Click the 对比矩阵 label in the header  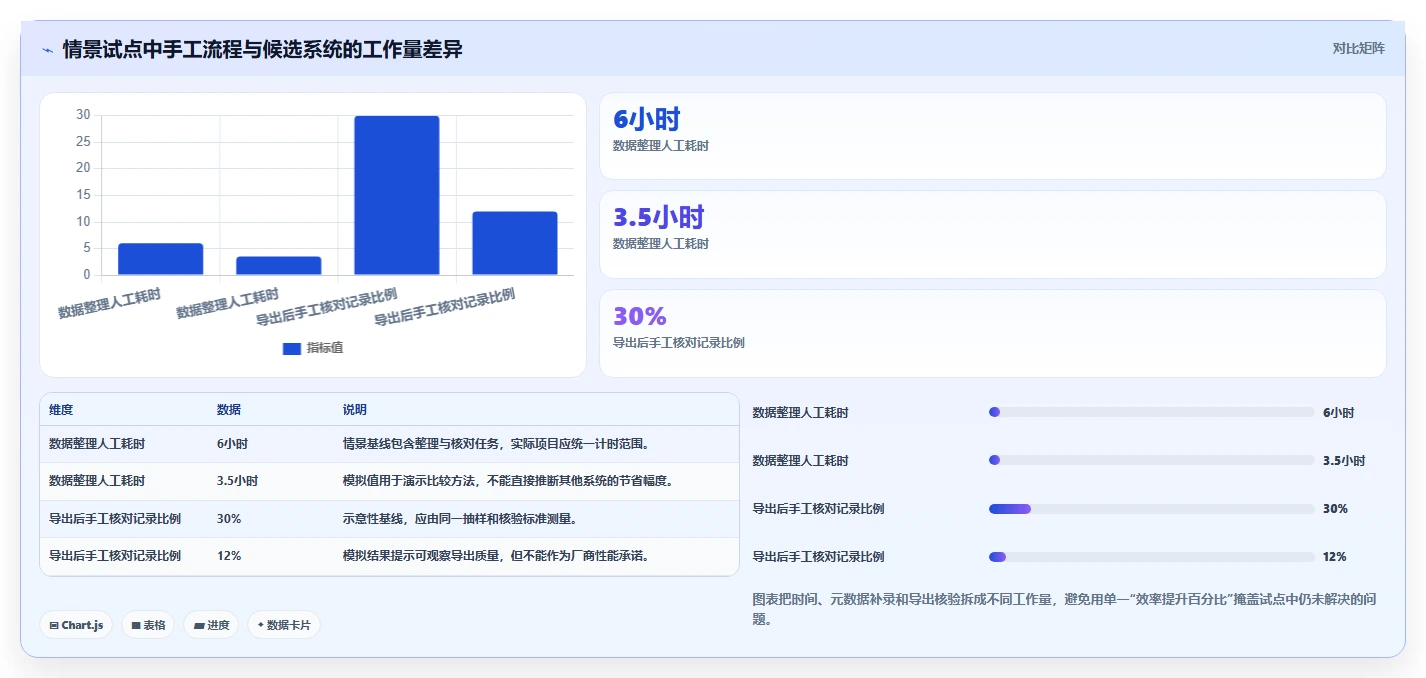(1358, 48)
